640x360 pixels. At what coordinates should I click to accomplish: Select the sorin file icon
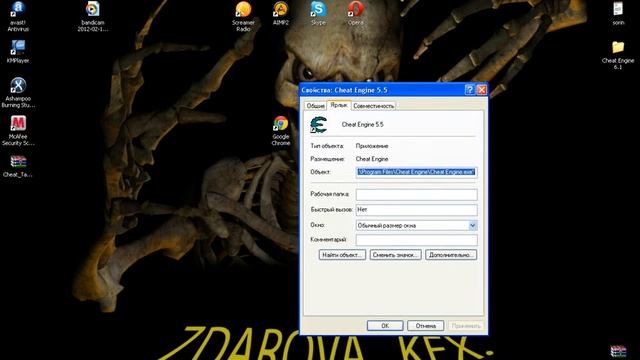(x=618, y=13)
